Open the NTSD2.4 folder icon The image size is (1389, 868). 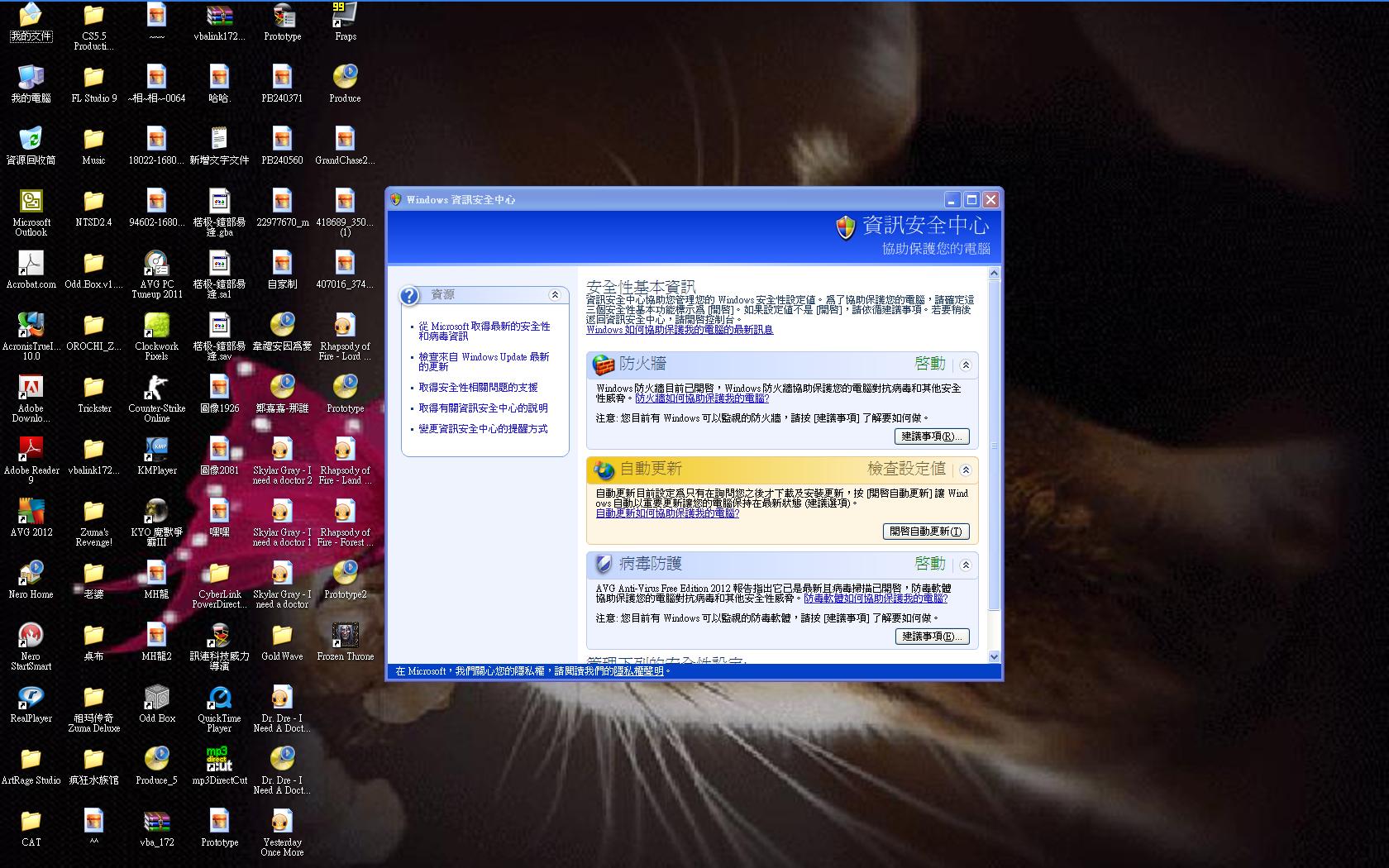tap(94, 207)
